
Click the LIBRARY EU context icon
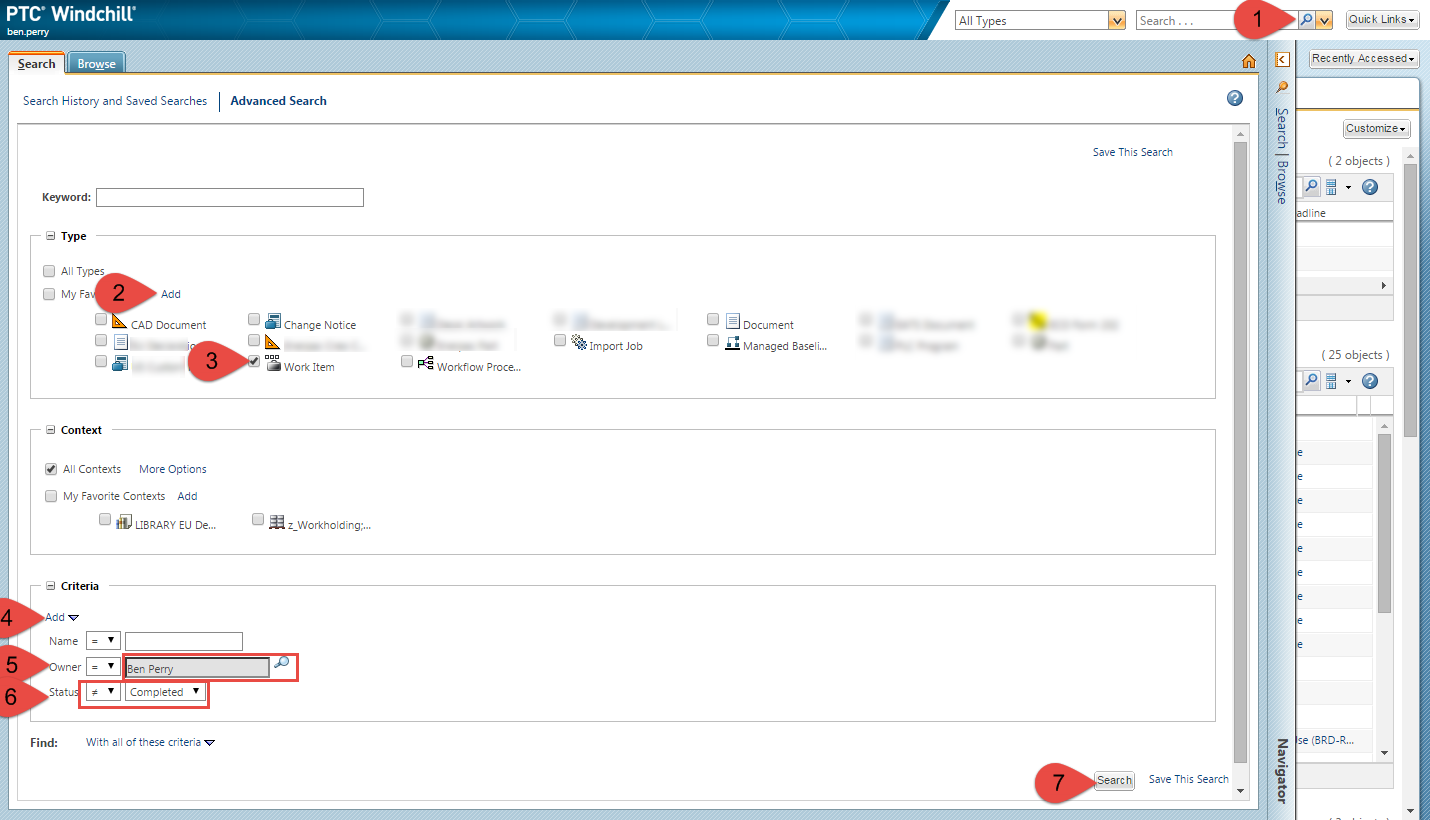124,521
